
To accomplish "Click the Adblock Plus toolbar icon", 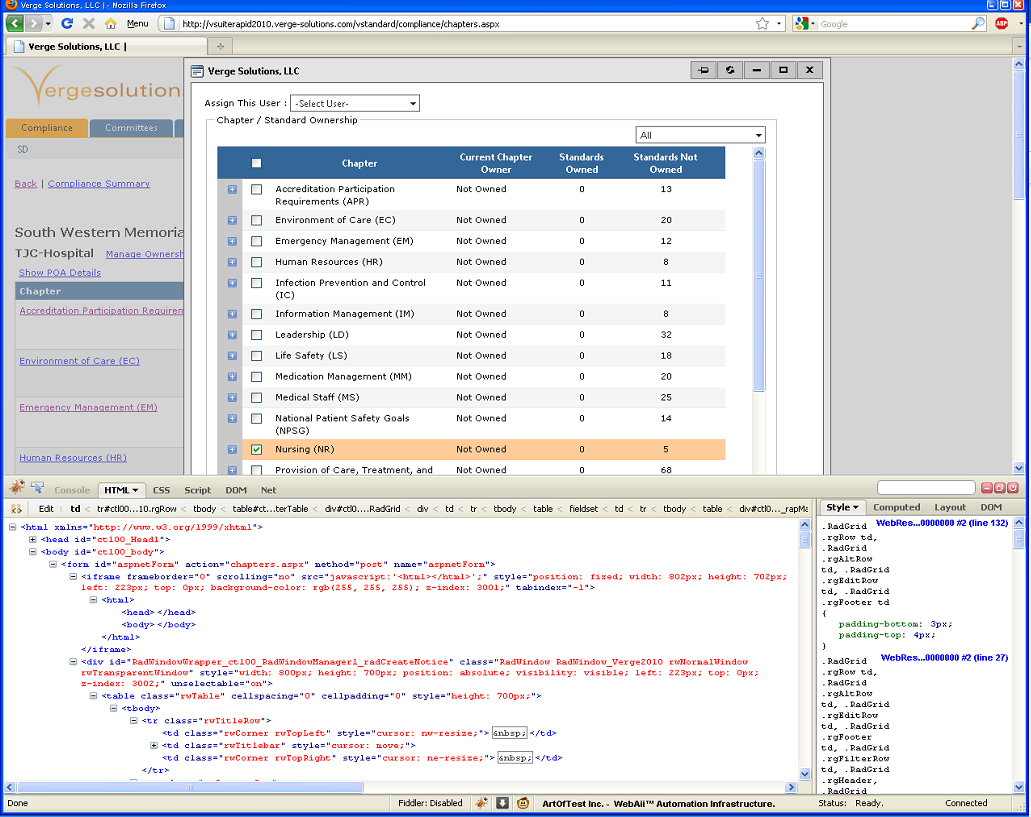I will pyautogui.click(x=1001, y=23).
